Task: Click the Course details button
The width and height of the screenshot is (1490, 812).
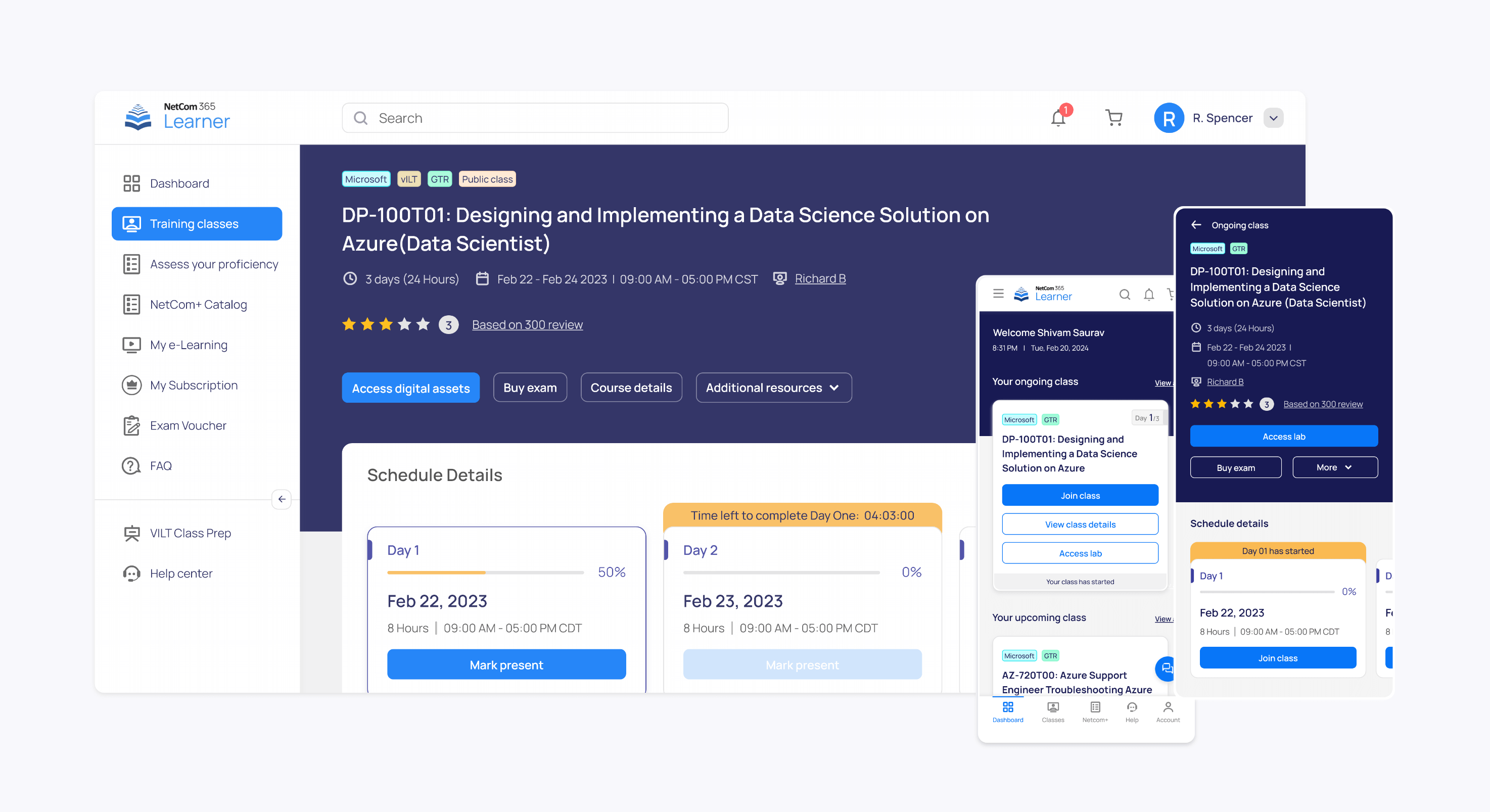Action: coord(631,388)
